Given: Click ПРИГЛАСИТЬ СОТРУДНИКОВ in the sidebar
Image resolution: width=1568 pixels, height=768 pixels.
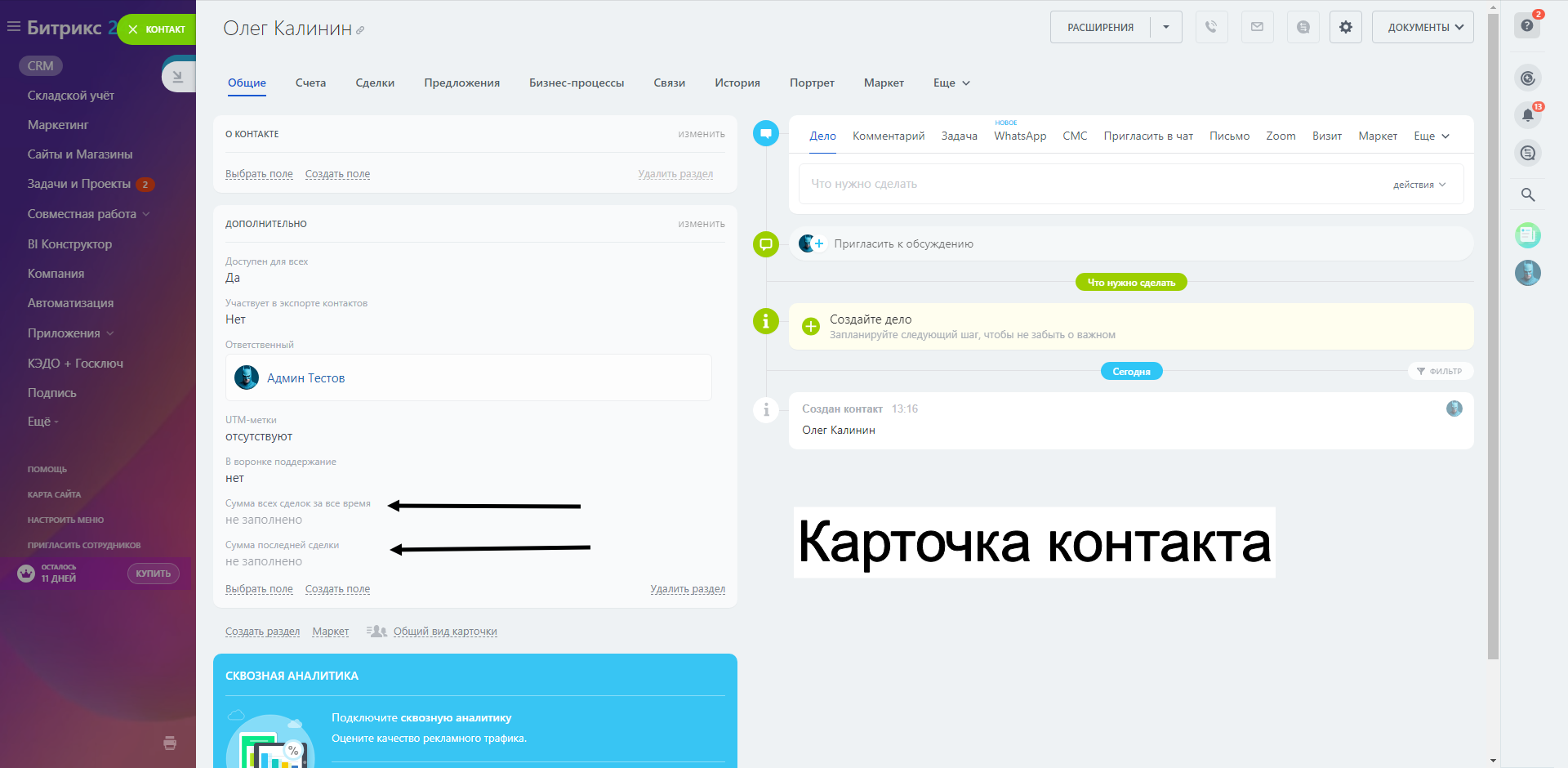Looking at the screenshot, I should [84, 546].
